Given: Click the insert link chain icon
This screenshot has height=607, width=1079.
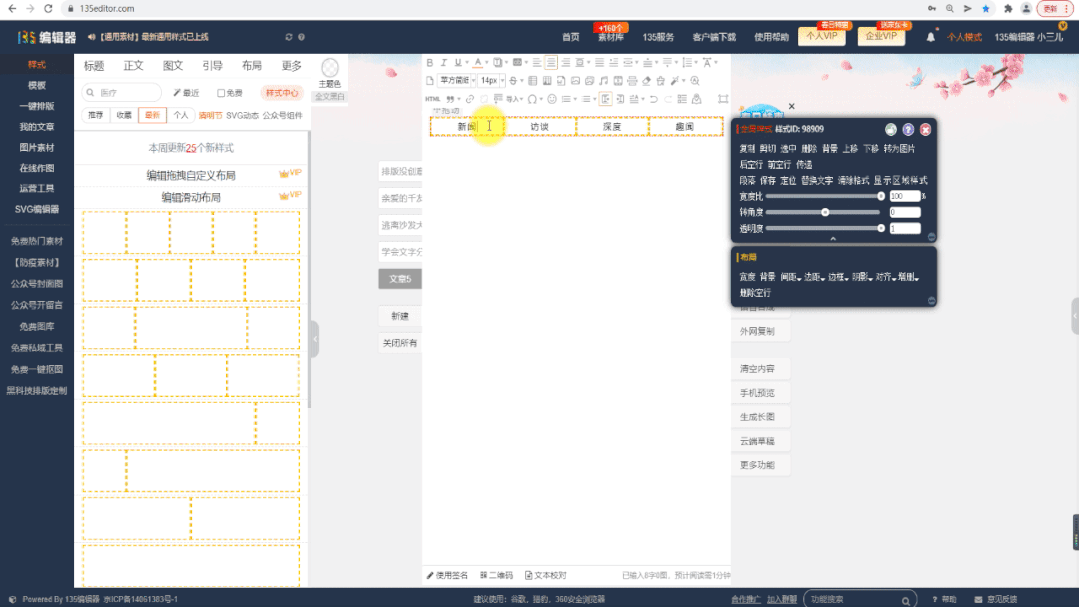Looking at the screenshot, I should click(469, 99).
